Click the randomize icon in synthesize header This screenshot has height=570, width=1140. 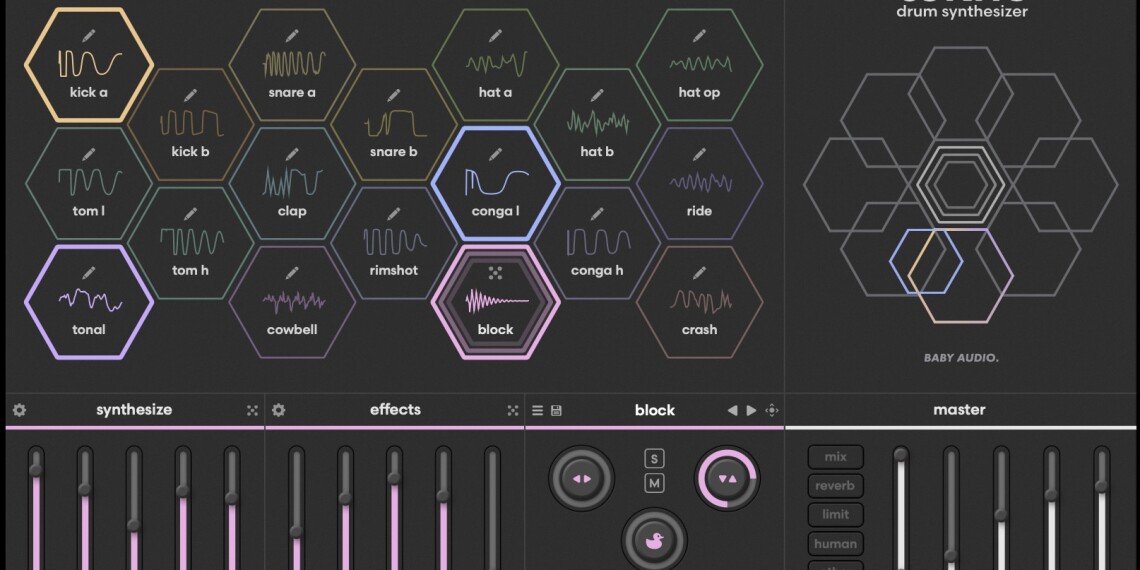252,410
